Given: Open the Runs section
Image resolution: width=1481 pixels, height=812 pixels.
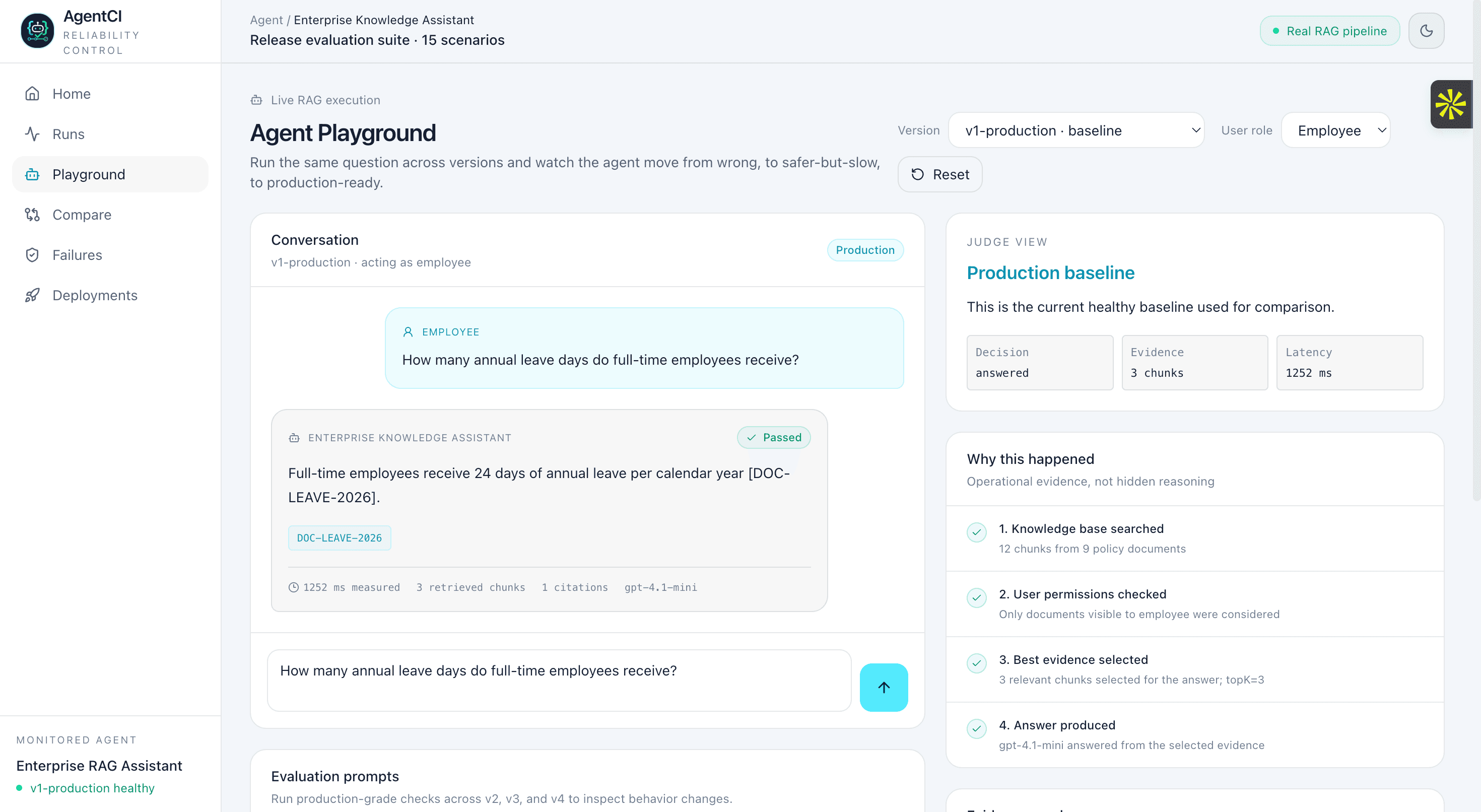Looking at the screenshot, I should point(110,133).
